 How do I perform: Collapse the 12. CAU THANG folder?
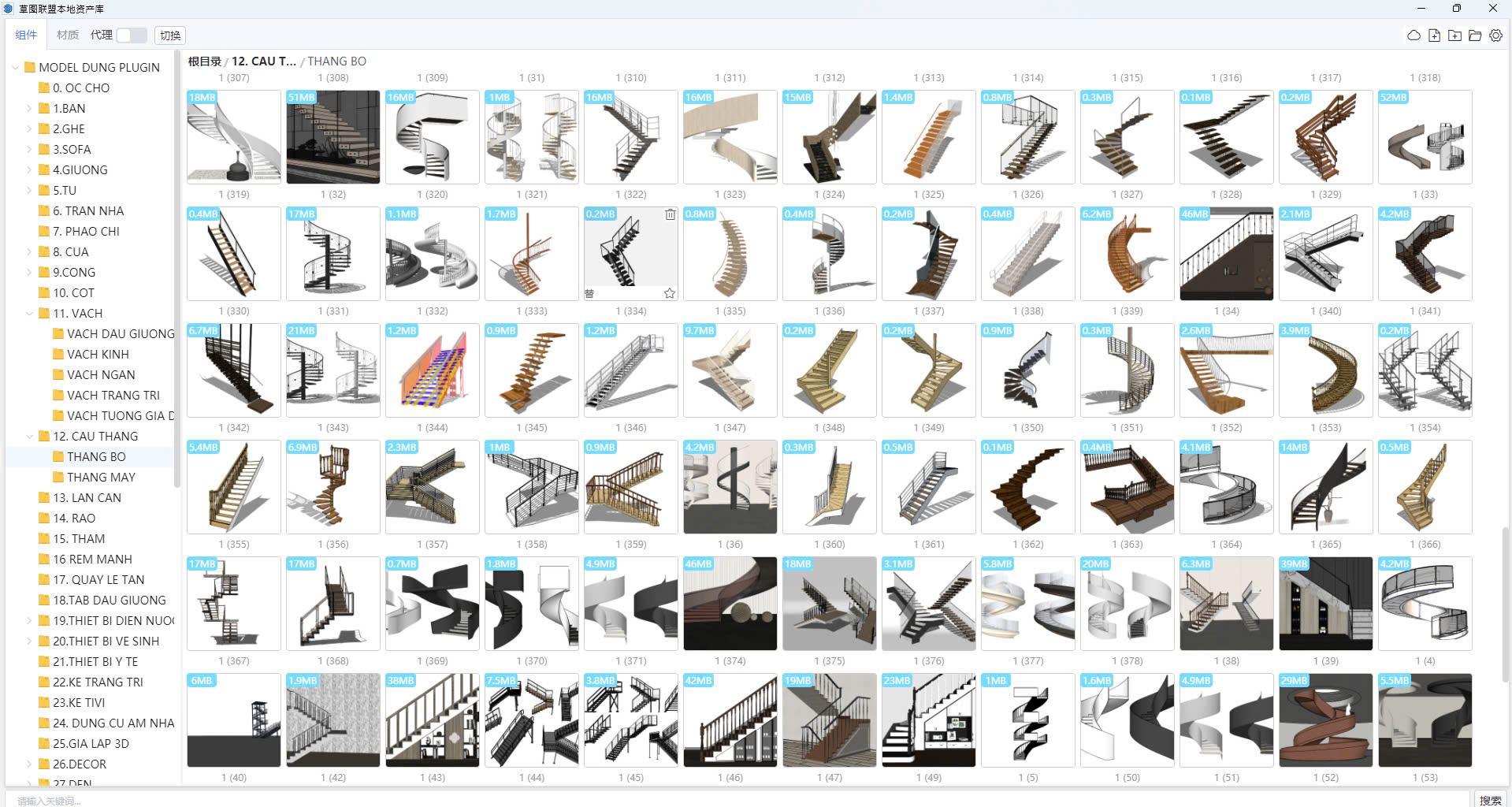point(30,437)
